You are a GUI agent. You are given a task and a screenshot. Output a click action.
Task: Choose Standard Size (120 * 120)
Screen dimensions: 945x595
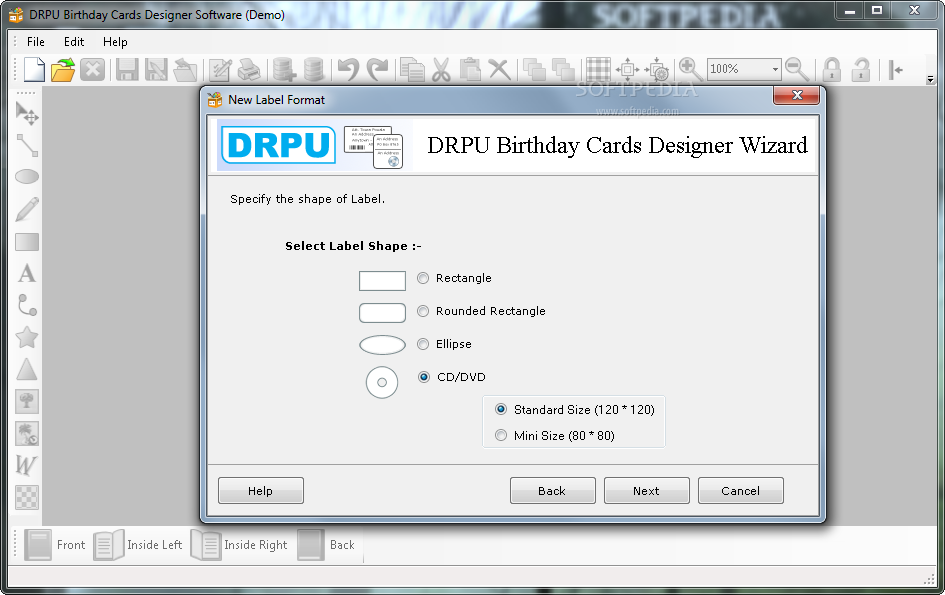point(501,409)
